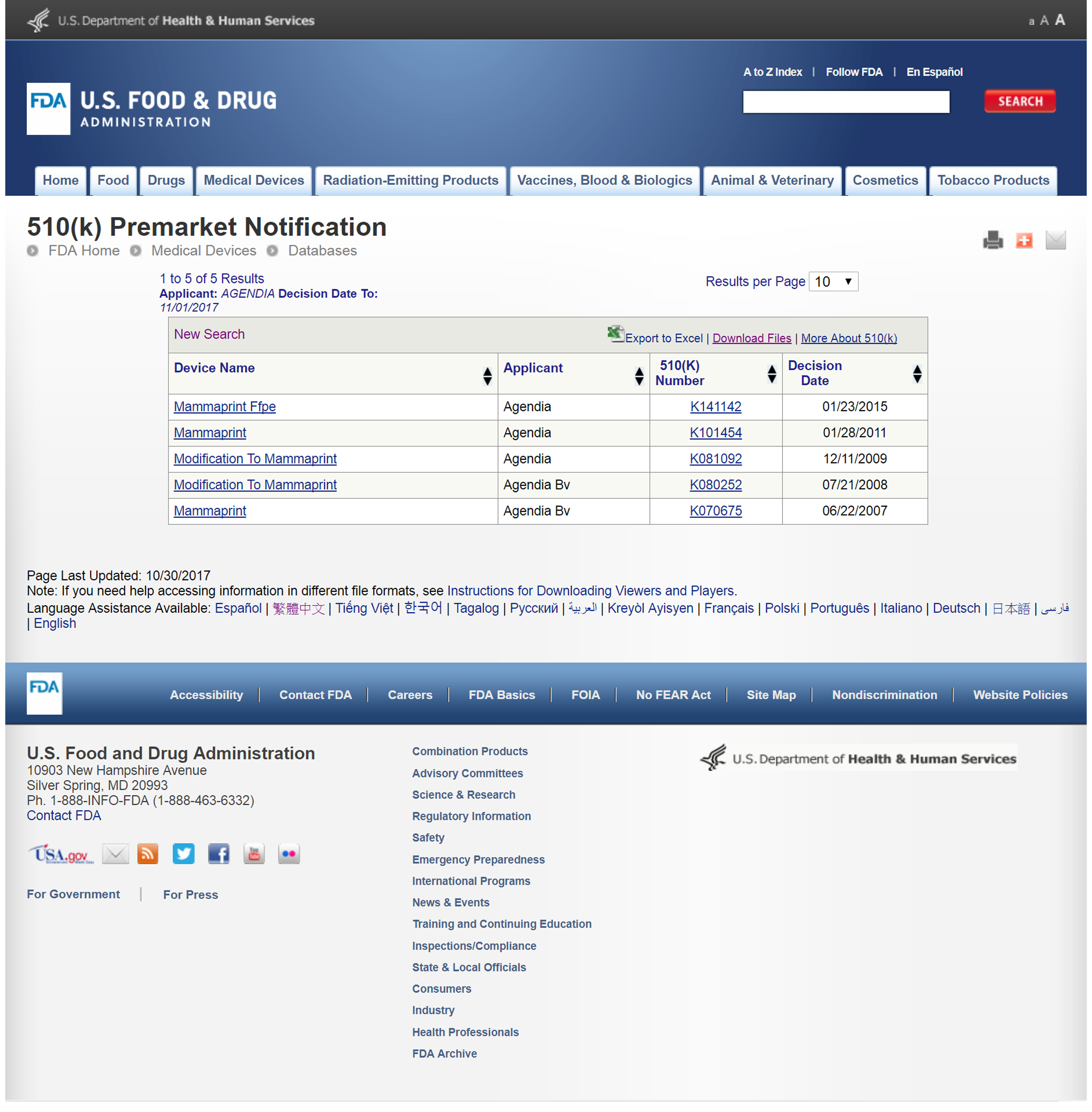This screenshot has height=1112, width=1092.
Task: Open the K080252 510(k) number link
Action: coord(715,485)
